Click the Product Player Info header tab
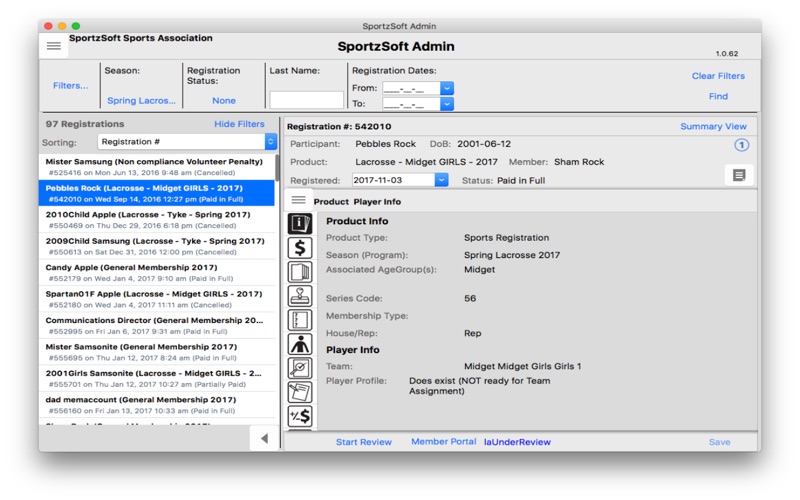Image resolution: width=800 pixels, height=500 pixels. point(357,202)
